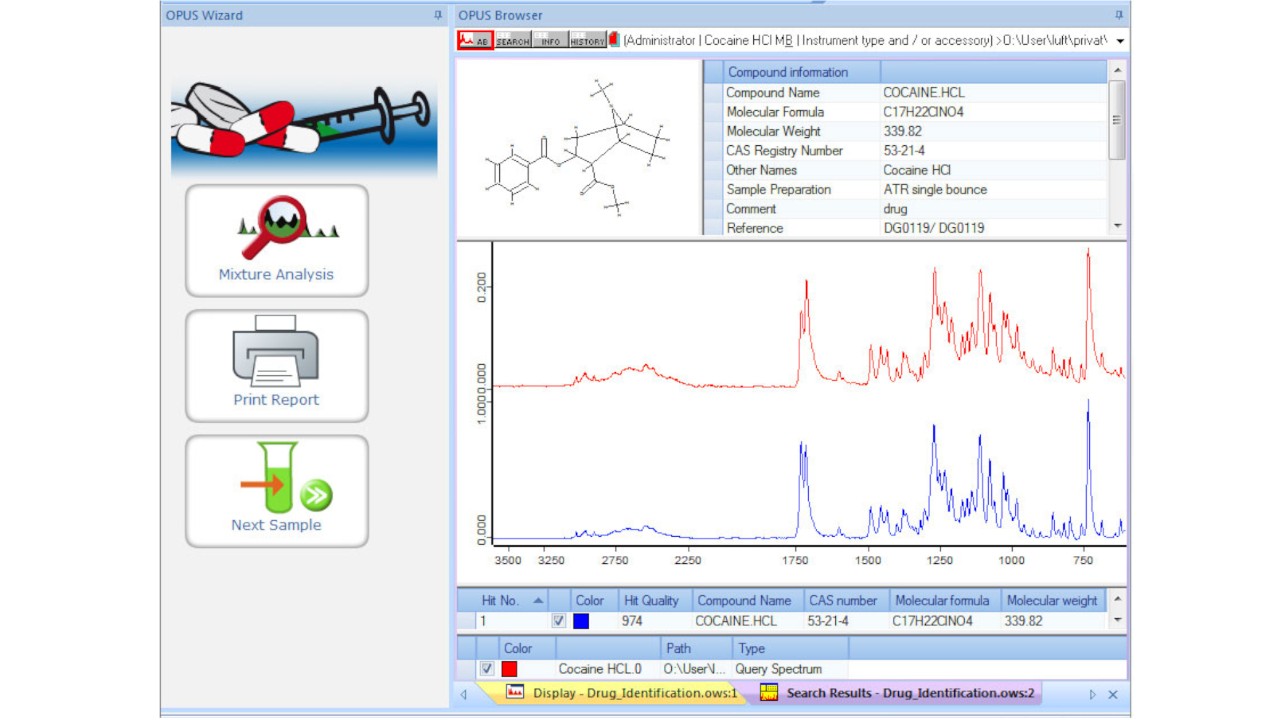Click hit list scrollbar up arrow

click(1118, 598)
